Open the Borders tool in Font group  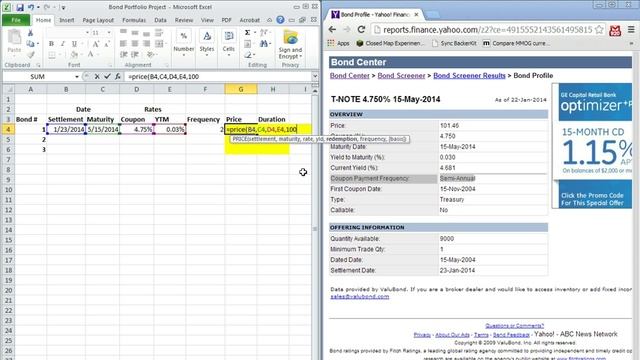tap(52, 54)
